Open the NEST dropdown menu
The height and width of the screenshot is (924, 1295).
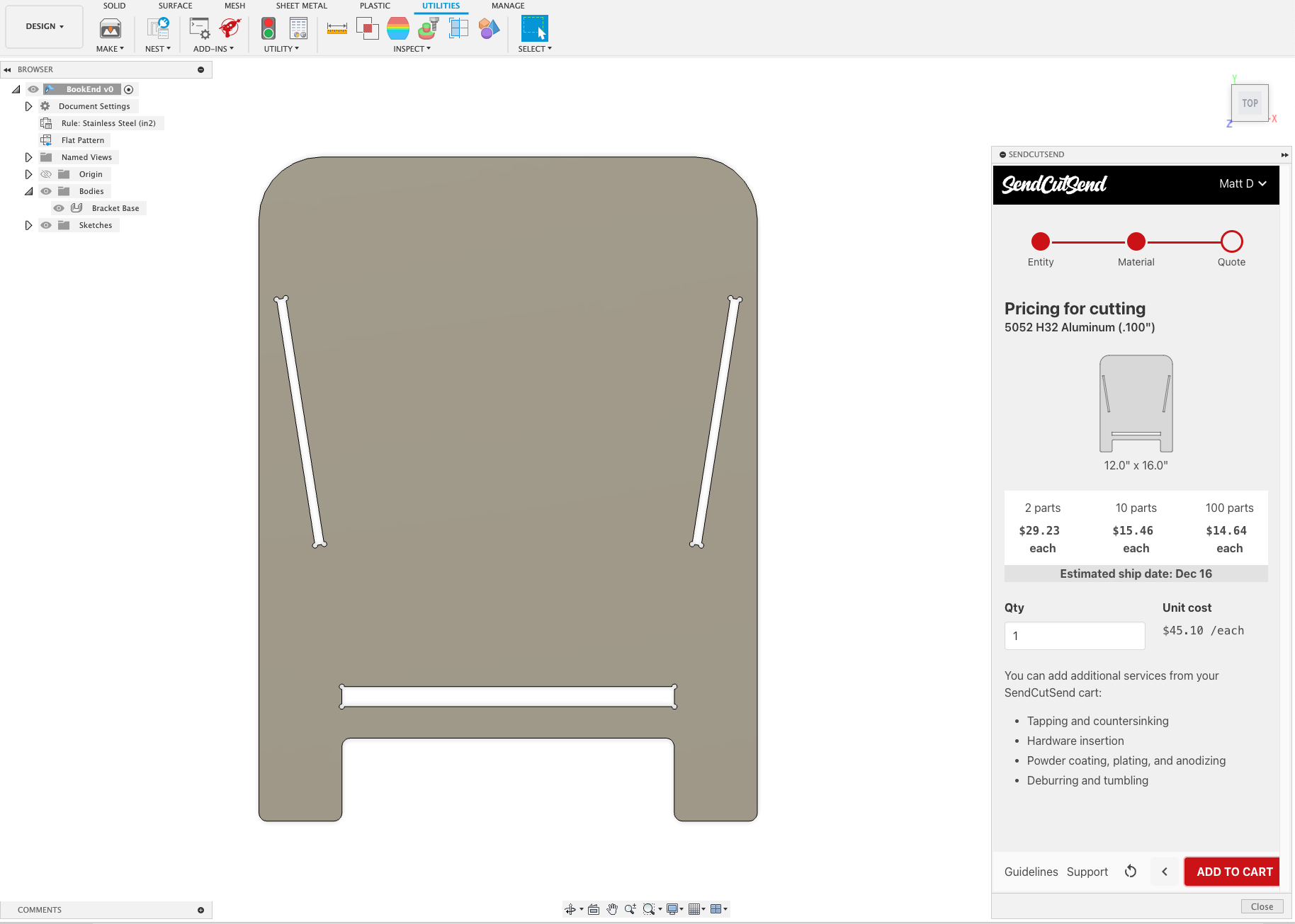coord(158,49)
